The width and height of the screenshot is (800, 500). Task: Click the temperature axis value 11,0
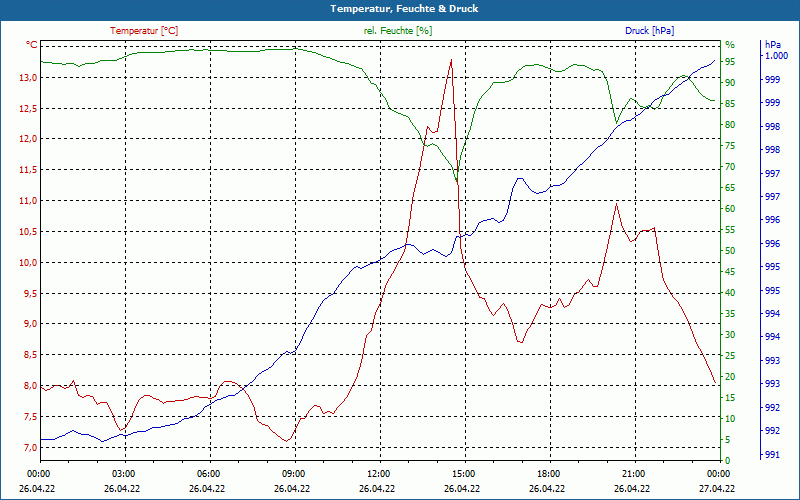(29, 201)
